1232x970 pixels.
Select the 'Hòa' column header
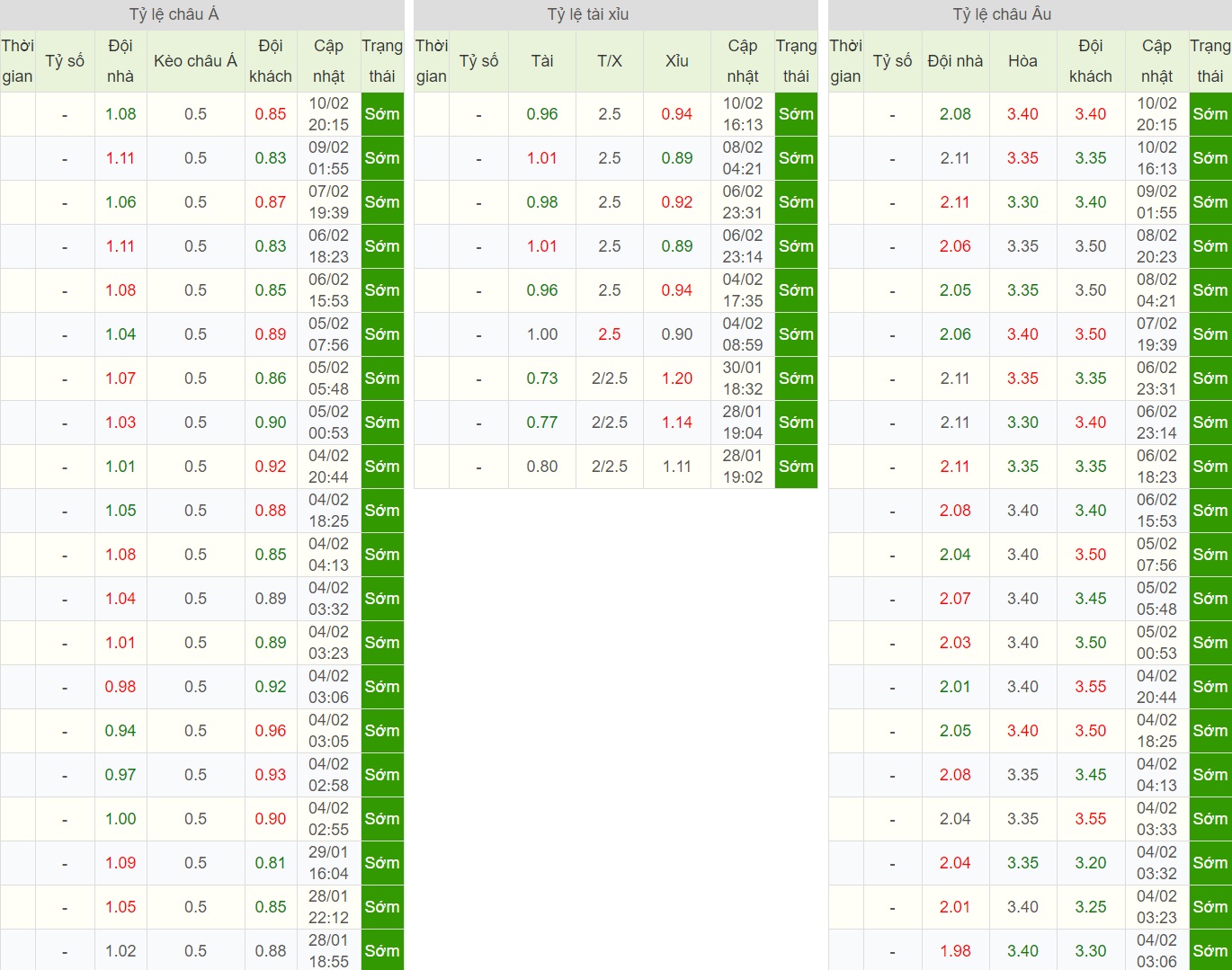click(x=1022, y=61)
